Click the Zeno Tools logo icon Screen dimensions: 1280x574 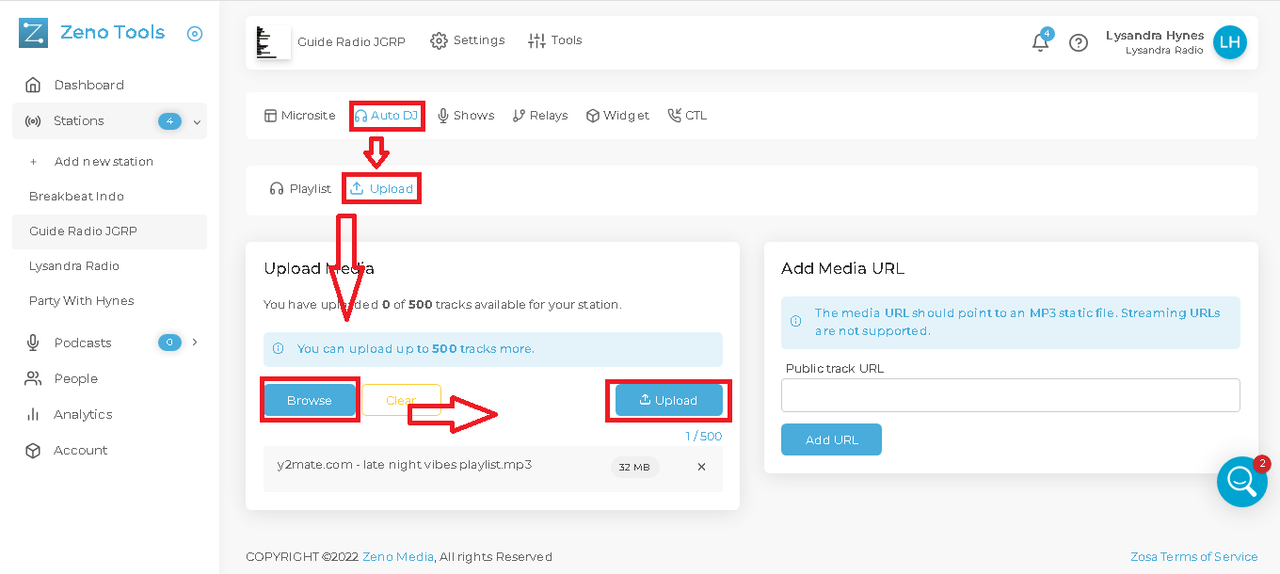(33, 33)
